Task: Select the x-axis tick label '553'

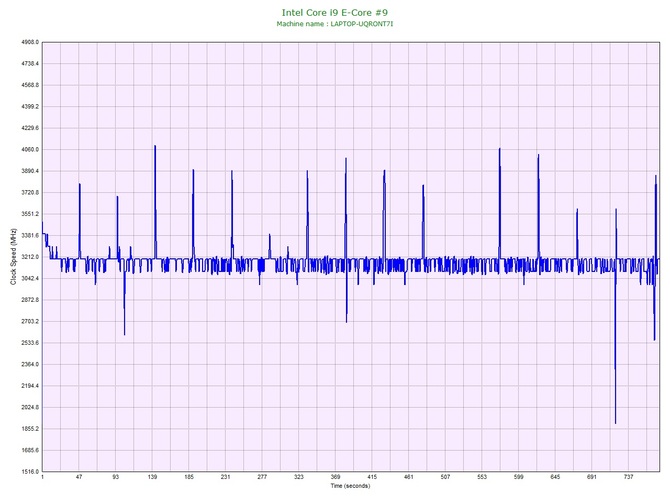Action: tap(482, 477)
